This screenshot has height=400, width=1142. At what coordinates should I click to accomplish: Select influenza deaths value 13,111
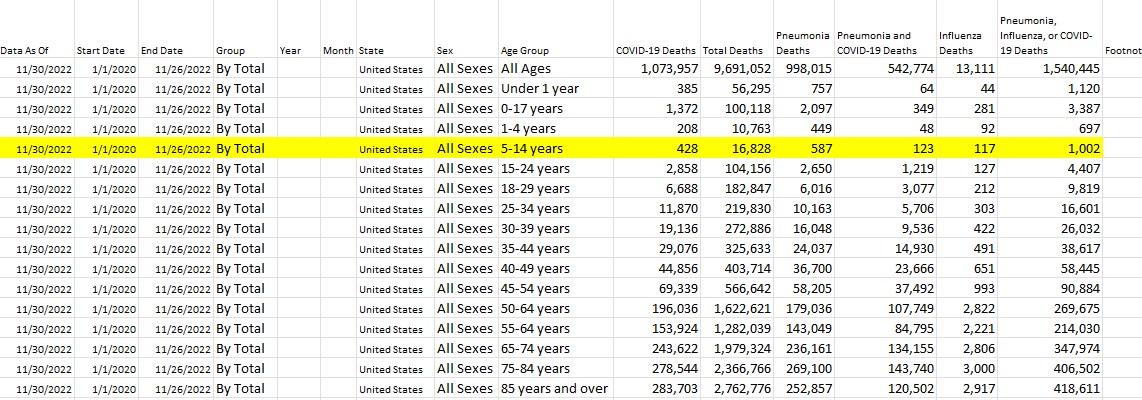[x=966, y=69]
